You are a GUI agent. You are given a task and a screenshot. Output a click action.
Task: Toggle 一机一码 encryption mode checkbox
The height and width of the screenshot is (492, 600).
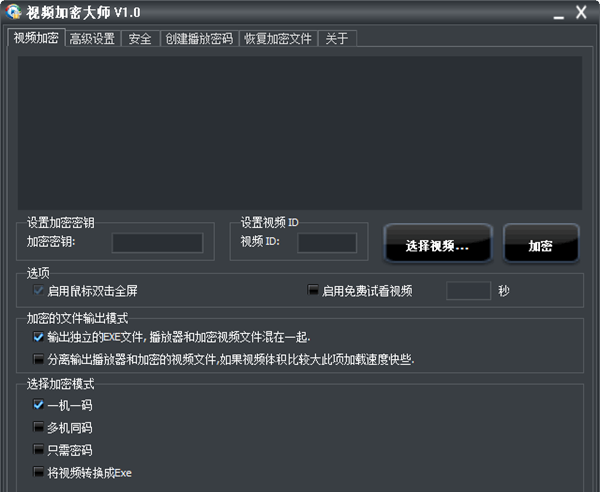38,404
